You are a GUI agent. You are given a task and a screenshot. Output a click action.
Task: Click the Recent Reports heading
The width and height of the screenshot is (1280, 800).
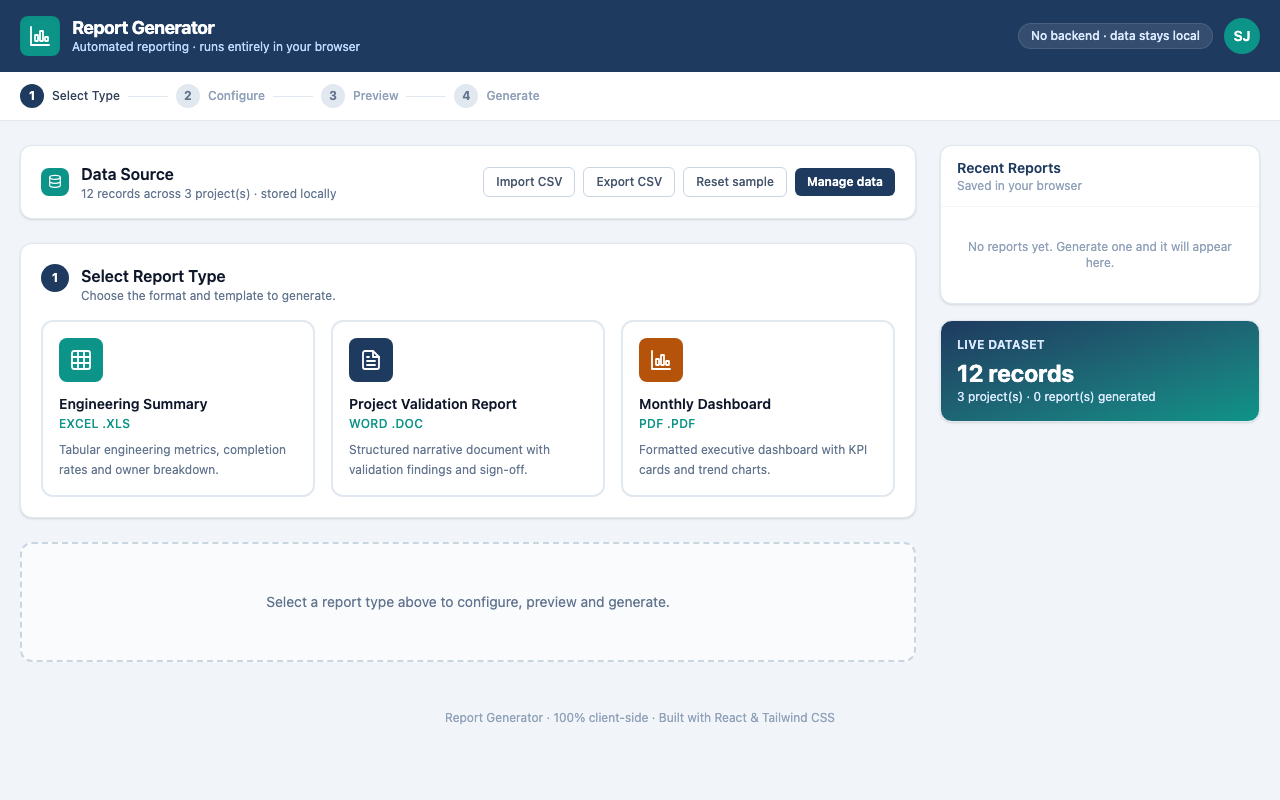[1009, 168]
